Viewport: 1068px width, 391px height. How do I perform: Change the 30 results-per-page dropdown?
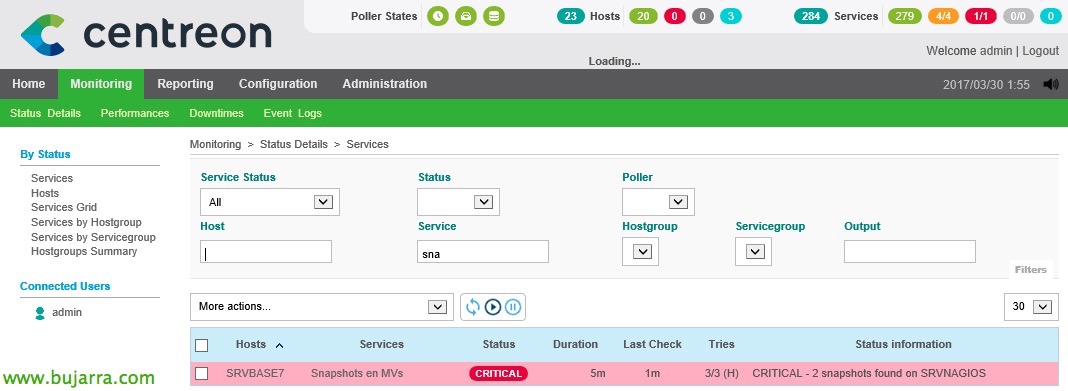coord(1031,307)
